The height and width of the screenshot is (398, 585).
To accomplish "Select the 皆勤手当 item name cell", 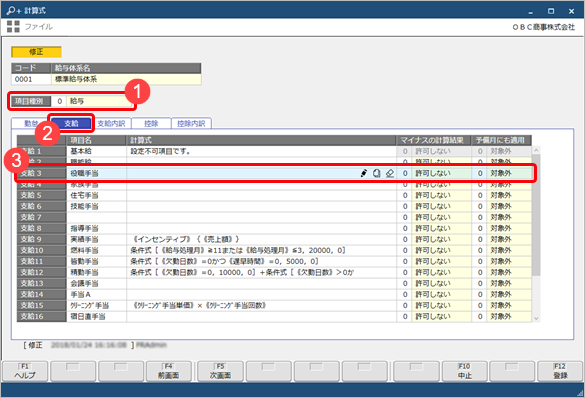I will (x=96, y=261).
